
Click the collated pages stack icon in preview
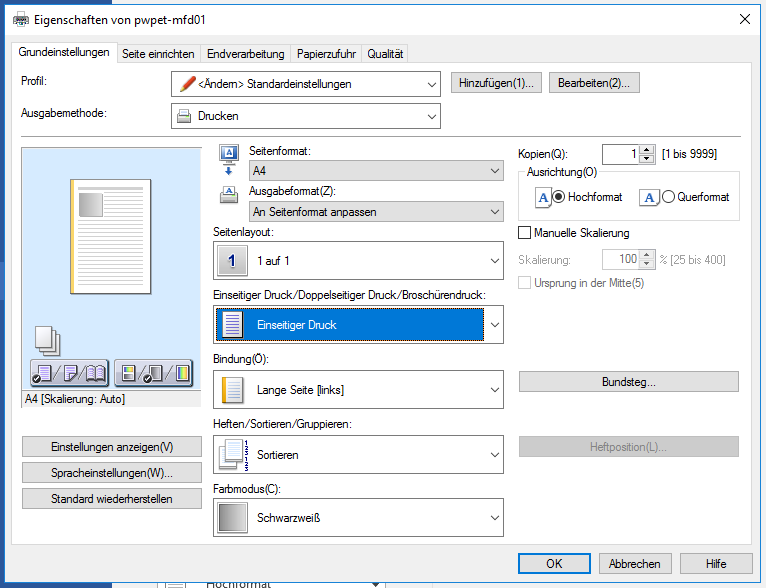coord(44,339)
